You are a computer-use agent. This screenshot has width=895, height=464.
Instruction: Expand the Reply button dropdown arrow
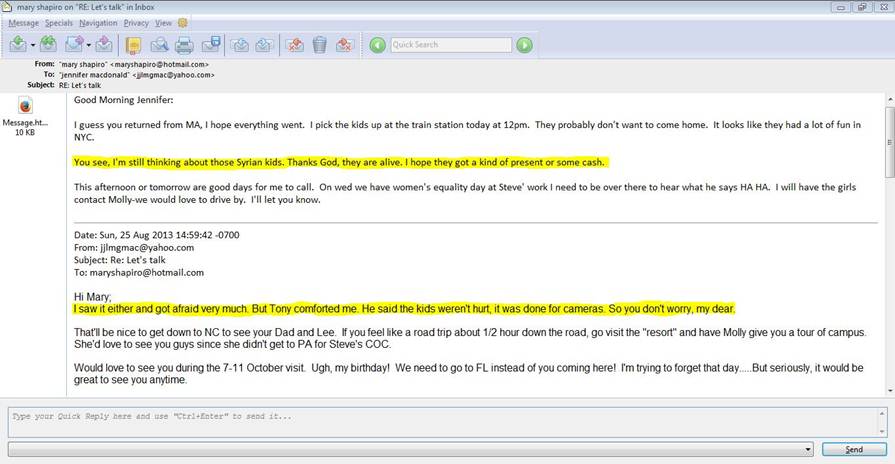point(32,45)
